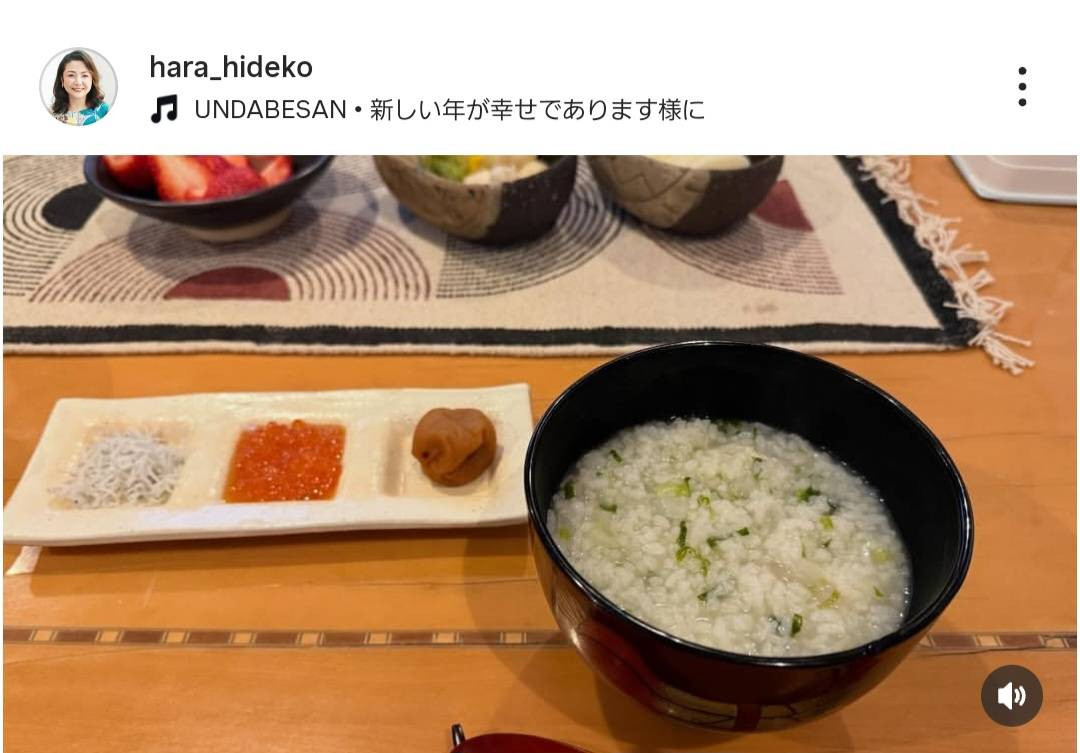
Task: Open the UNDABESAN artist audio link
Action: click(x=270, y=110)
